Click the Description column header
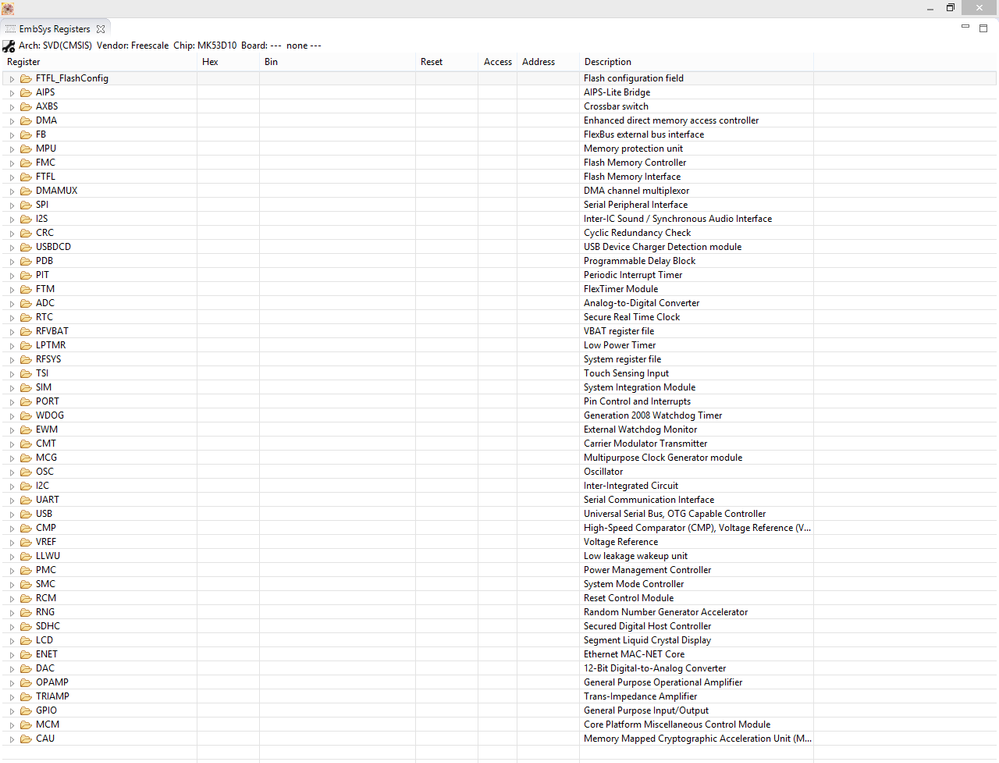The width and height of the screenshot is (999, 763). pos(696,62)
